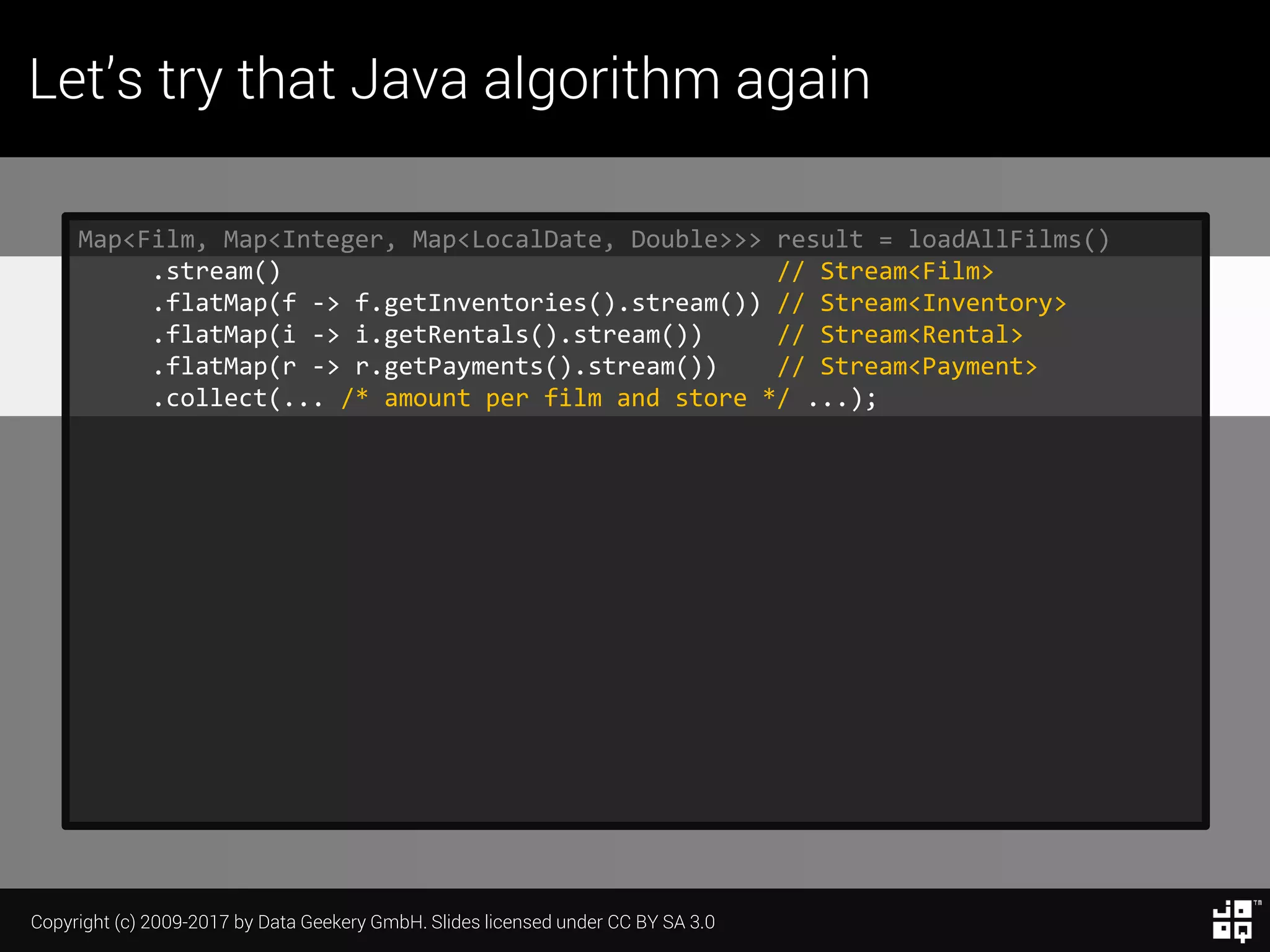Image resolution: width=1270 pixels, height=952 pixels.
Task: Click the '// Stream<Inventory>' comment
Action: pos(922,303)
